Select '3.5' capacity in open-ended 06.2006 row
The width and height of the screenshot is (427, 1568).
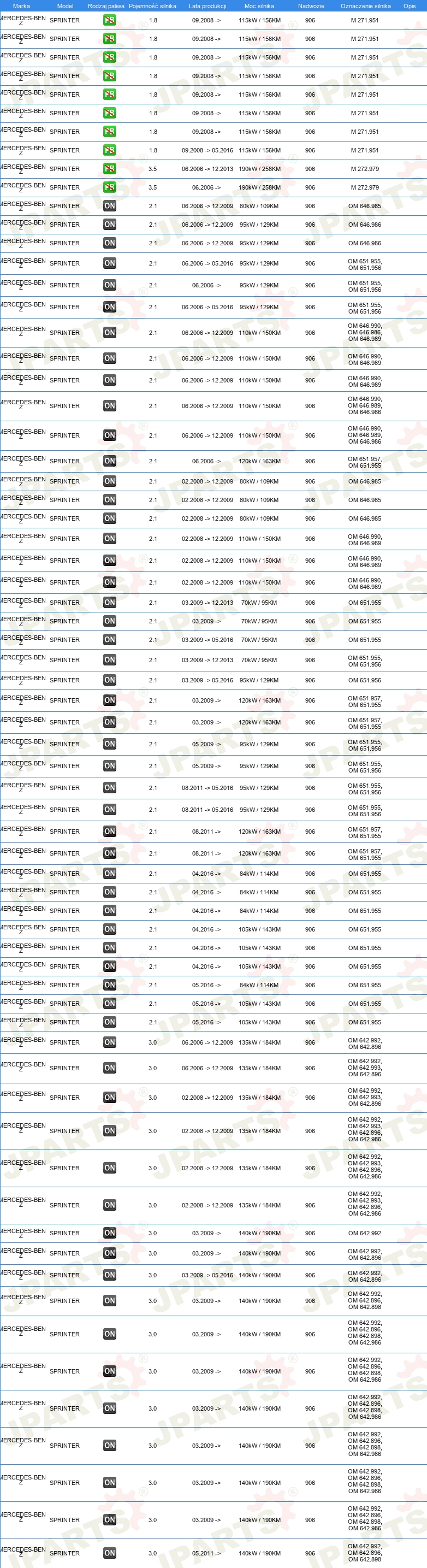tap(153, 187)
